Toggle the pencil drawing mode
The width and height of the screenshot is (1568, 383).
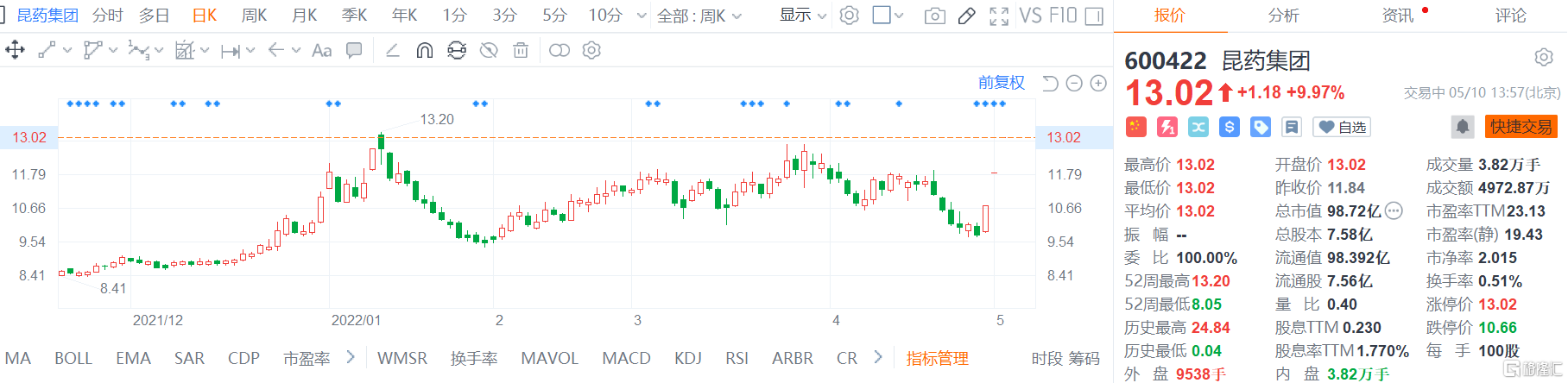pos(967,16)
